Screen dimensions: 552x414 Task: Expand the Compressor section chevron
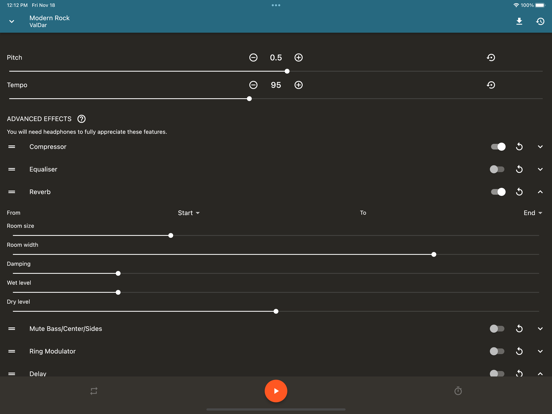[540, 147]
